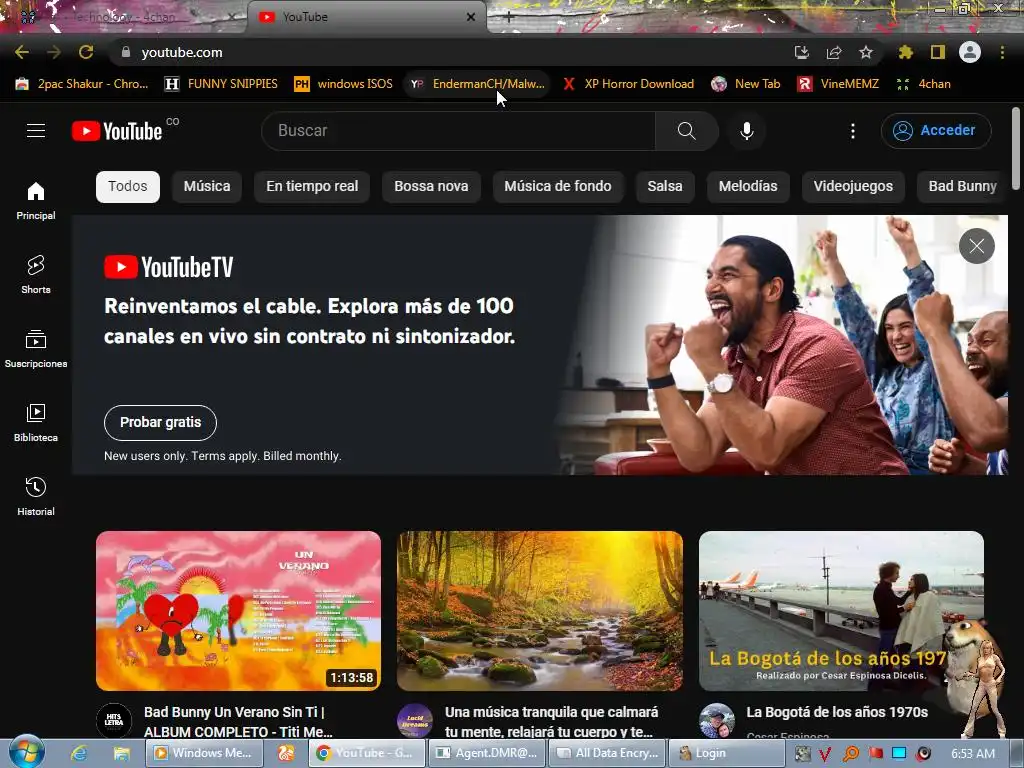
Task: Launch Internet Explorer from taskbar
Action: 79,753
